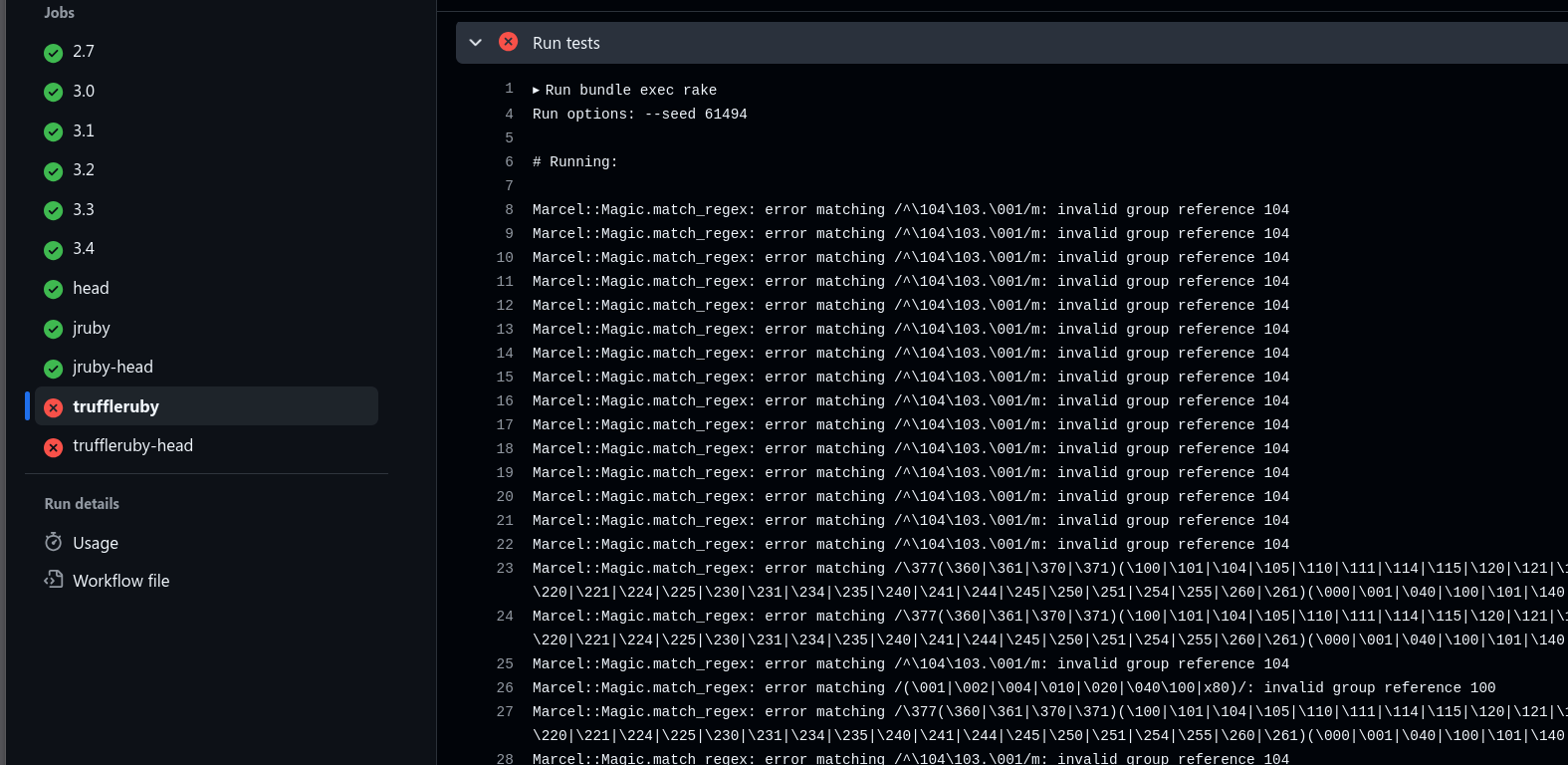
Task: Click the red failed icon on truffleruby job
Action: click(x=54, y=407)
